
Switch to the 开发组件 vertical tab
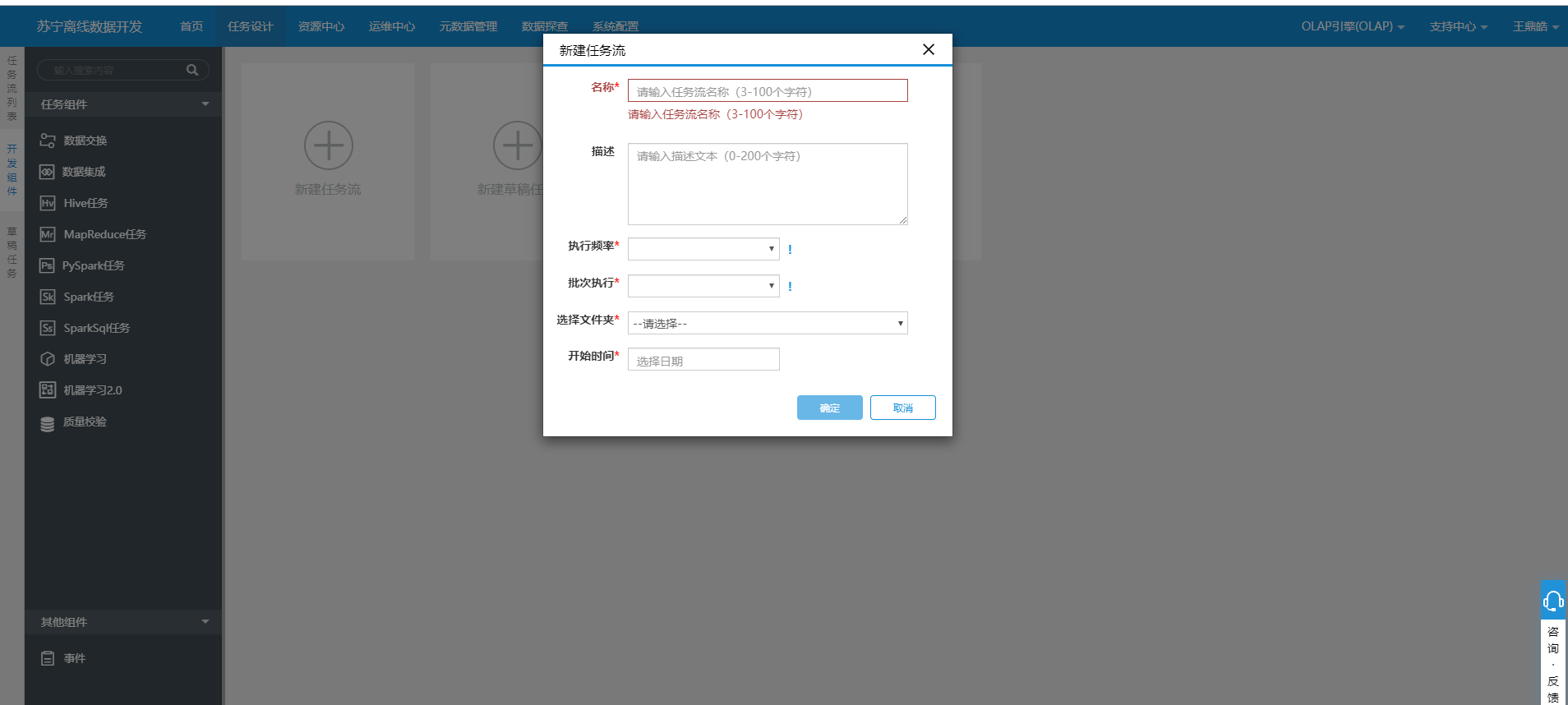(12, 170)
